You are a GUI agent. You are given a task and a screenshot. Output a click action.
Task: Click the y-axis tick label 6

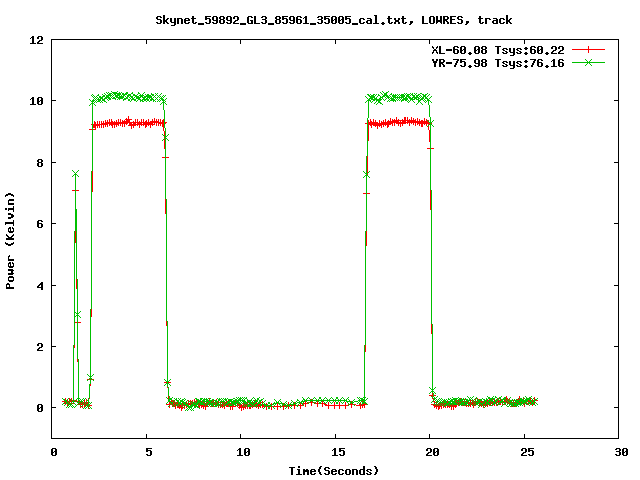coord(40,224)
